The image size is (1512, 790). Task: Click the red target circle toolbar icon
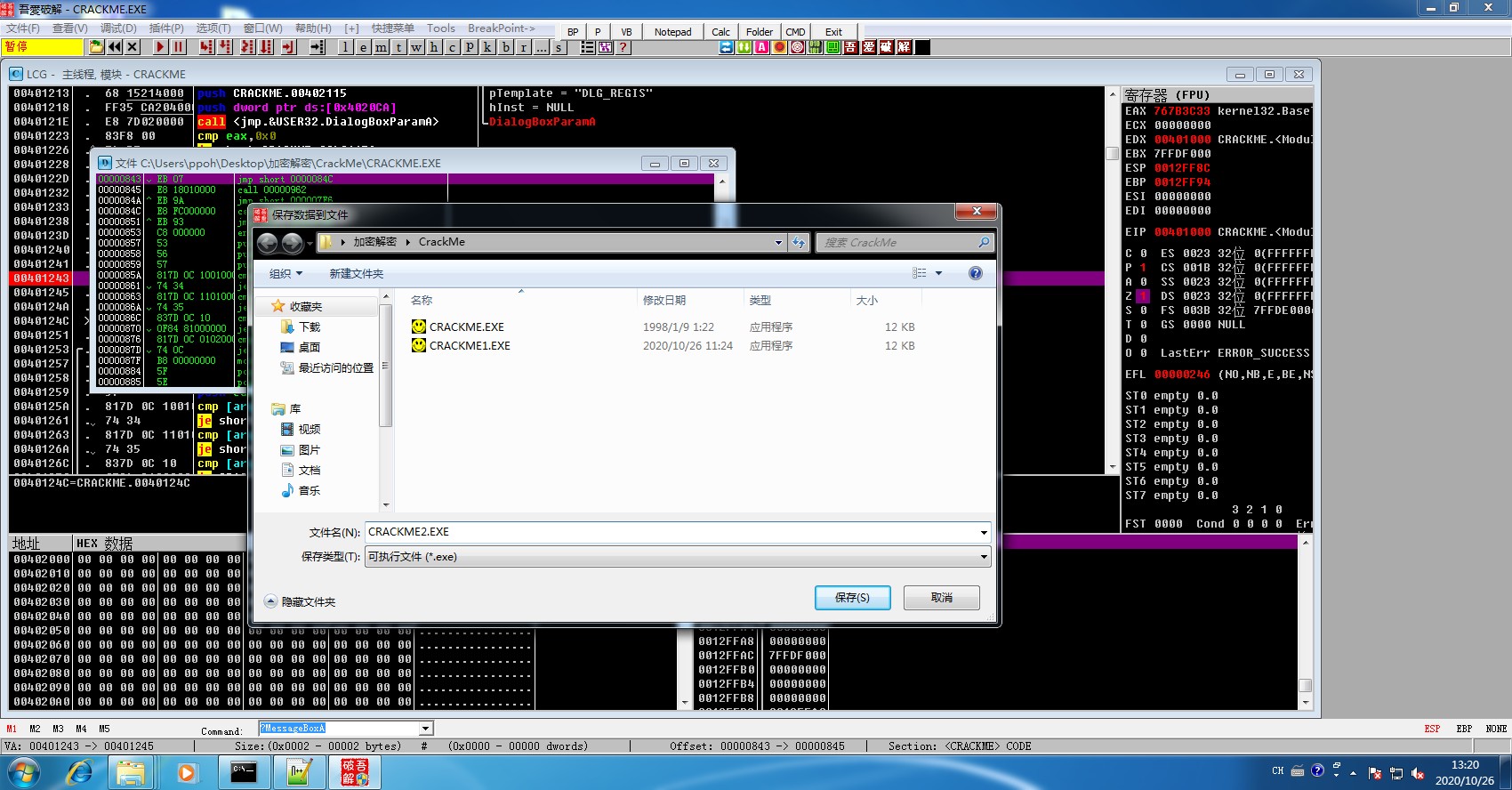click(798, 47)
